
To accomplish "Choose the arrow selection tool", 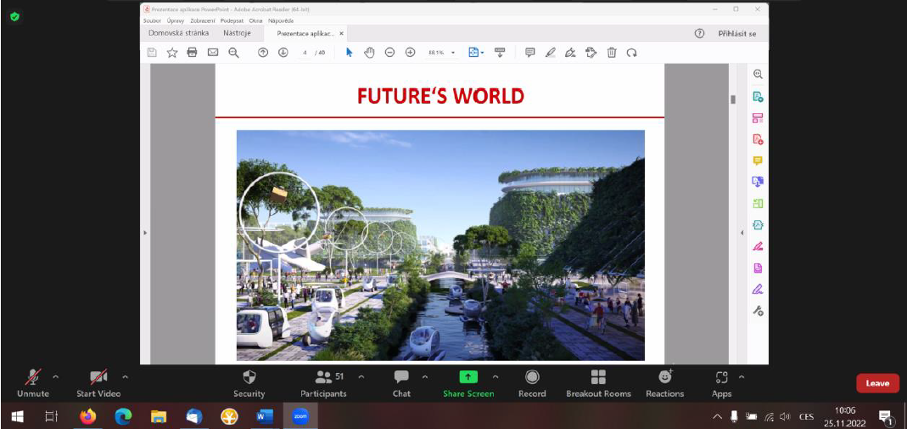I will click(349, 53).
